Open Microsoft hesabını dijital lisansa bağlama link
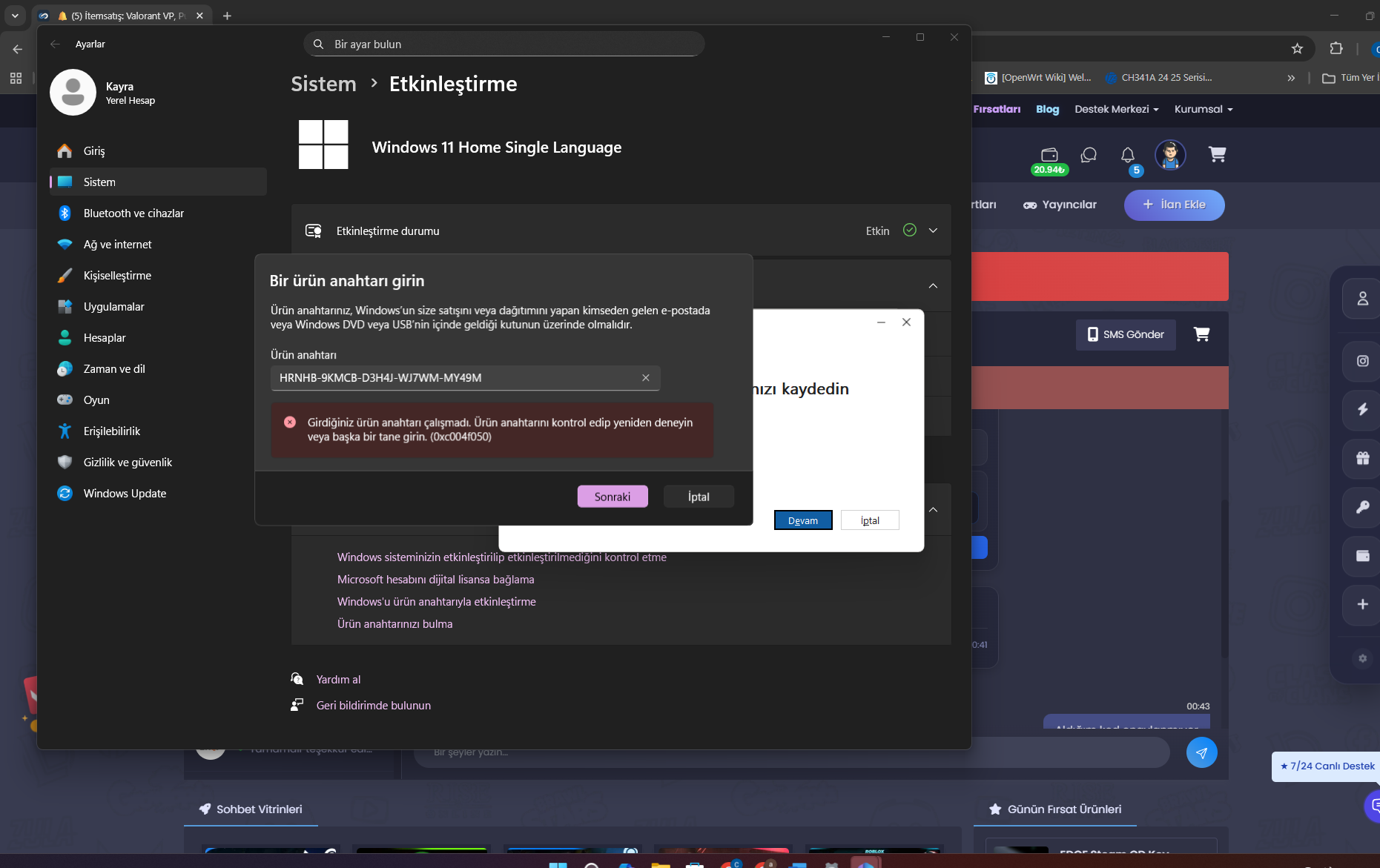 click(x=435, y=580)
